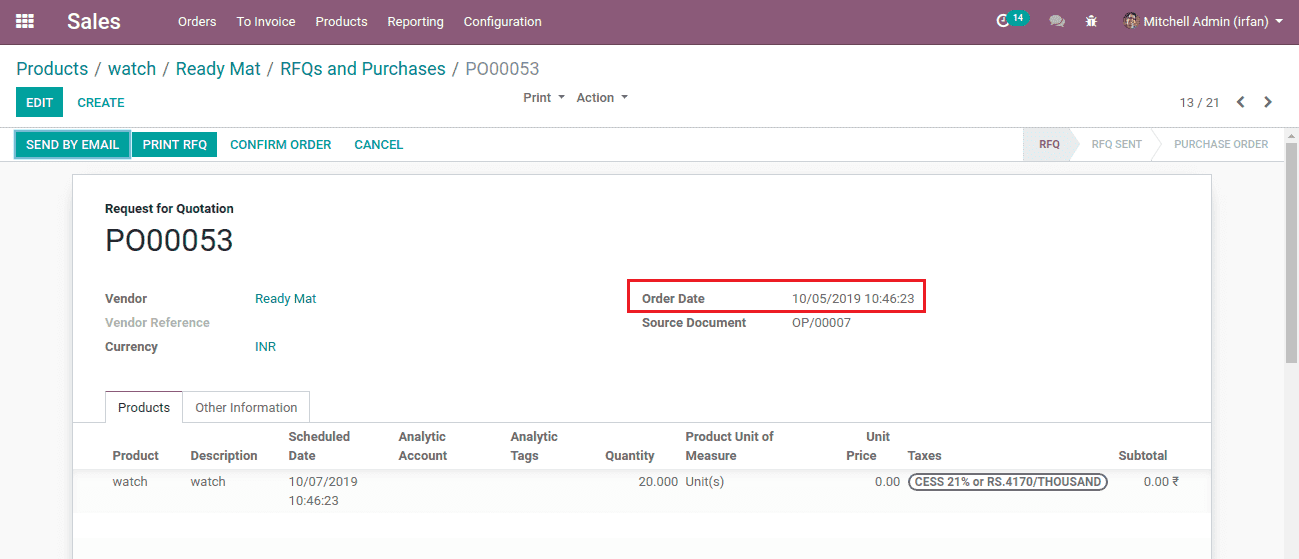Go to next record arrow
The width and height of the screenshot is (1299, 559).
tap(1268, 102)
